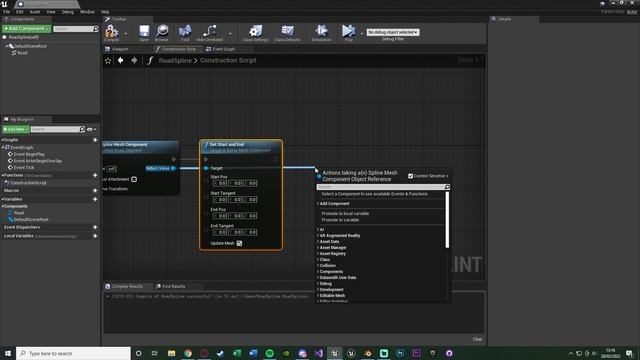640x360 pixels.
Task: Click the Windows search box
Action: [73, 353]
